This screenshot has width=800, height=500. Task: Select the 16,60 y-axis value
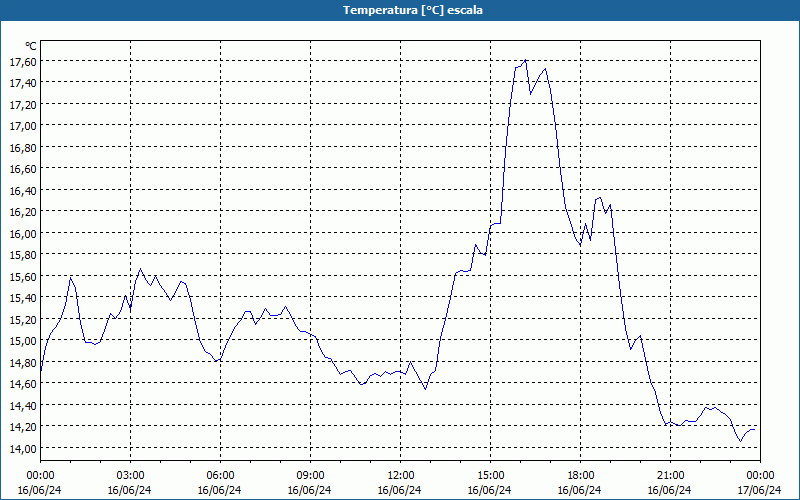(x=23, y=168)
